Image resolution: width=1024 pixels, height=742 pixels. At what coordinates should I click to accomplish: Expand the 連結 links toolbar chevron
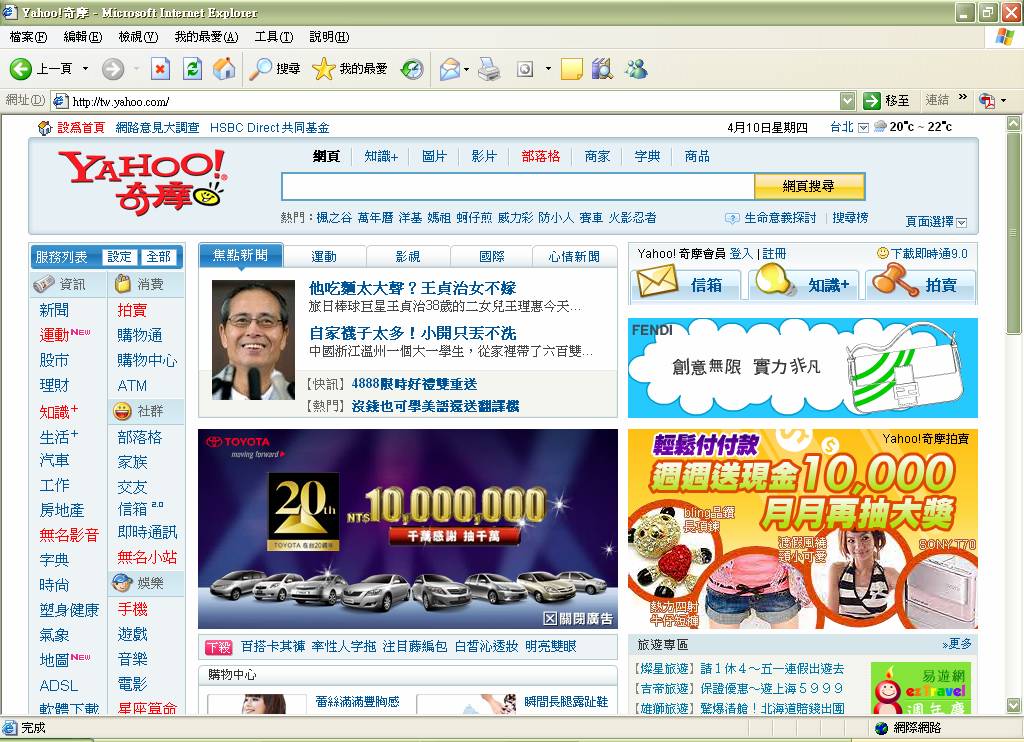click(962, 97)
